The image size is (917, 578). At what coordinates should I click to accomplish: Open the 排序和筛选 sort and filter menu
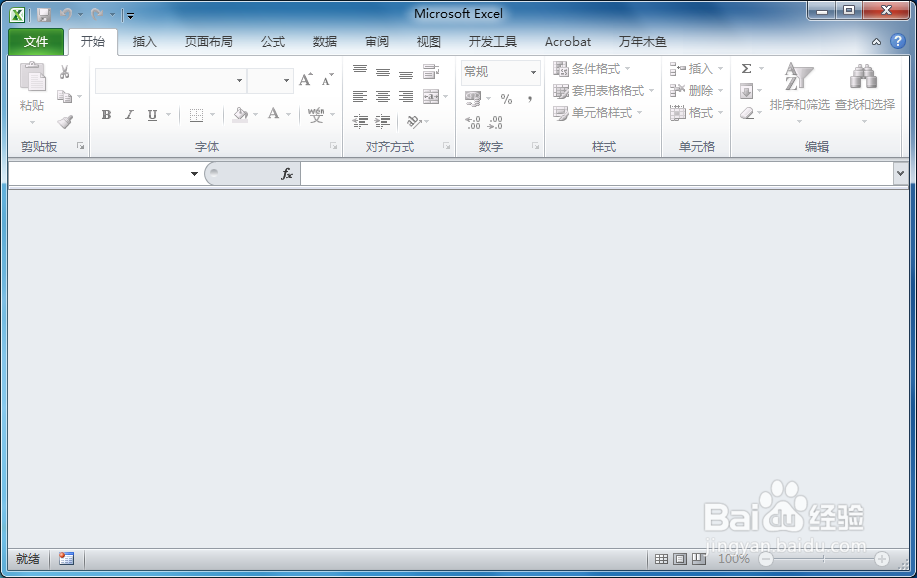click(799, 92)
